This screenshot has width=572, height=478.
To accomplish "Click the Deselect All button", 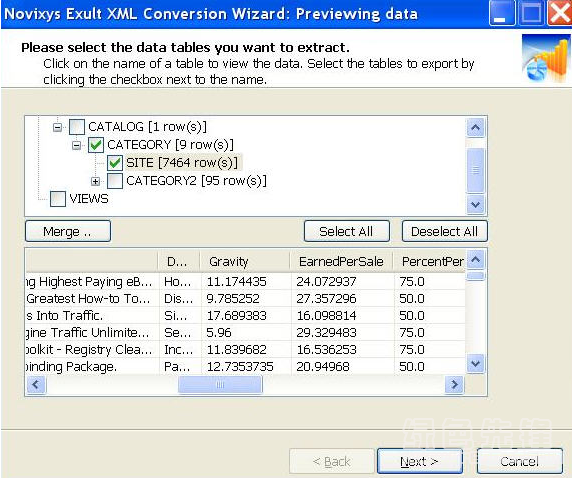I will click(x=444, y=231).
